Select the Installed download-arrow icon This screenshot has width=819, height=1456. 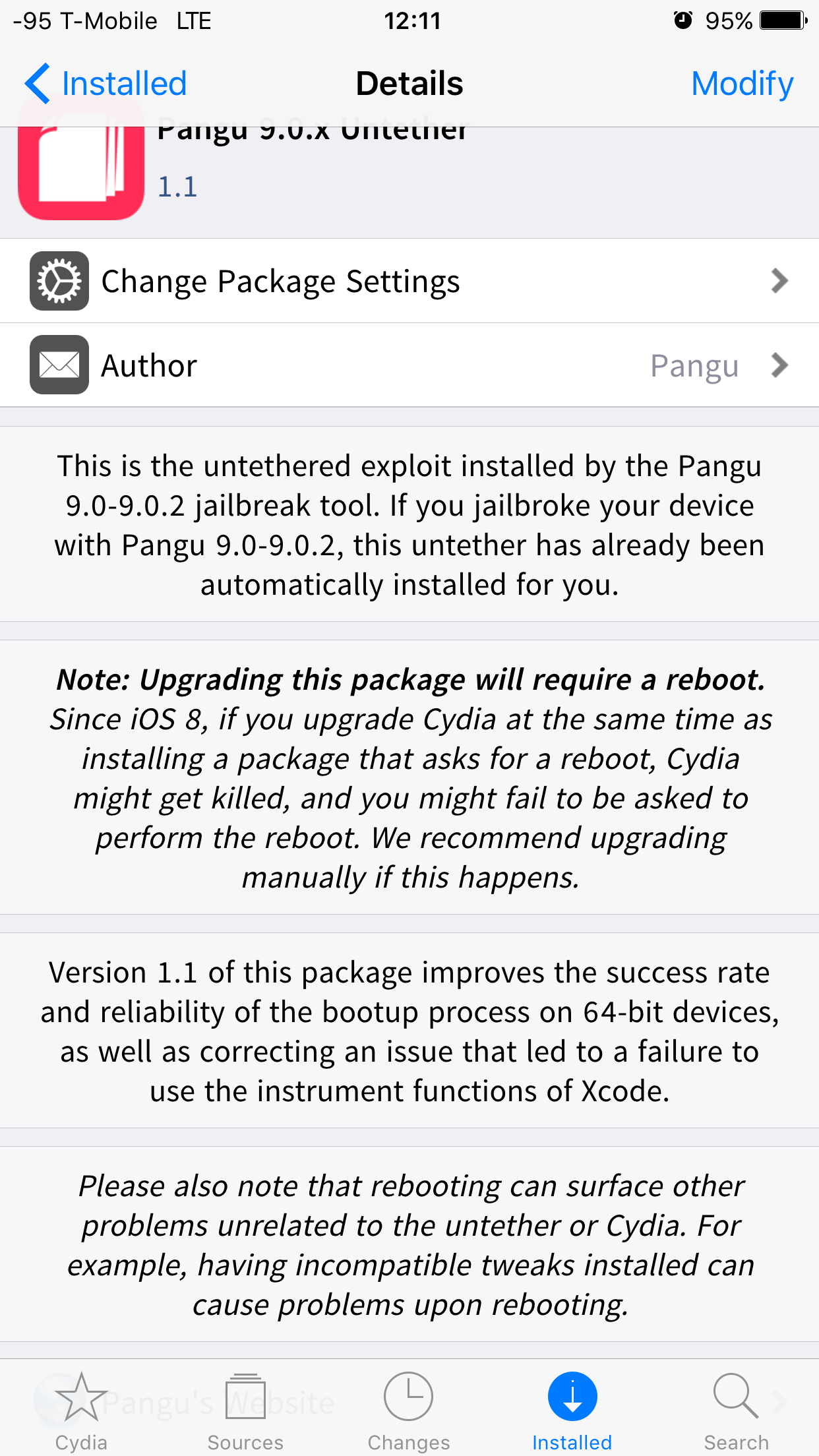click(x=572, y=1397)
